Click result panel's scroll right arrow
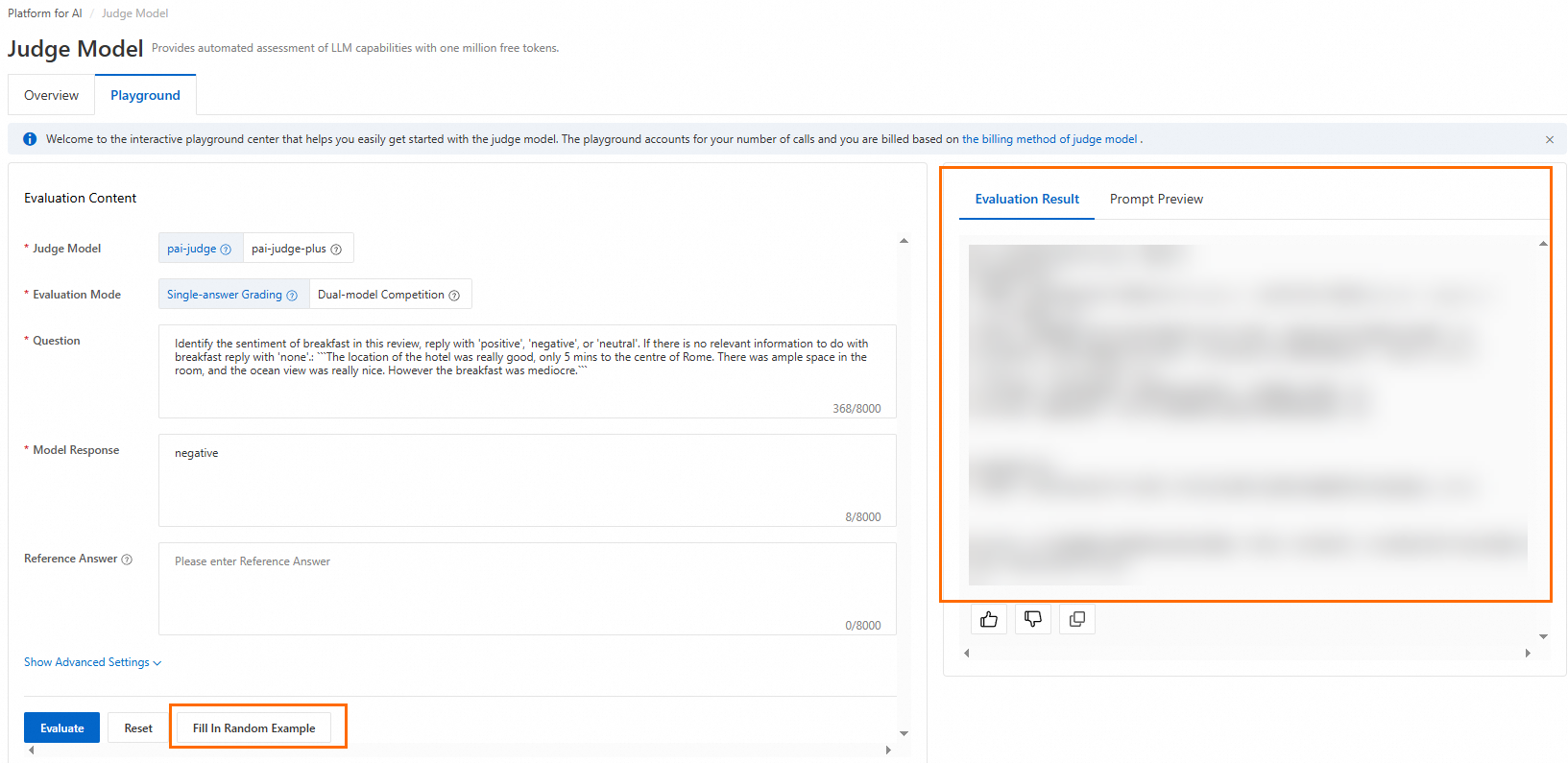 point(1528,653)
